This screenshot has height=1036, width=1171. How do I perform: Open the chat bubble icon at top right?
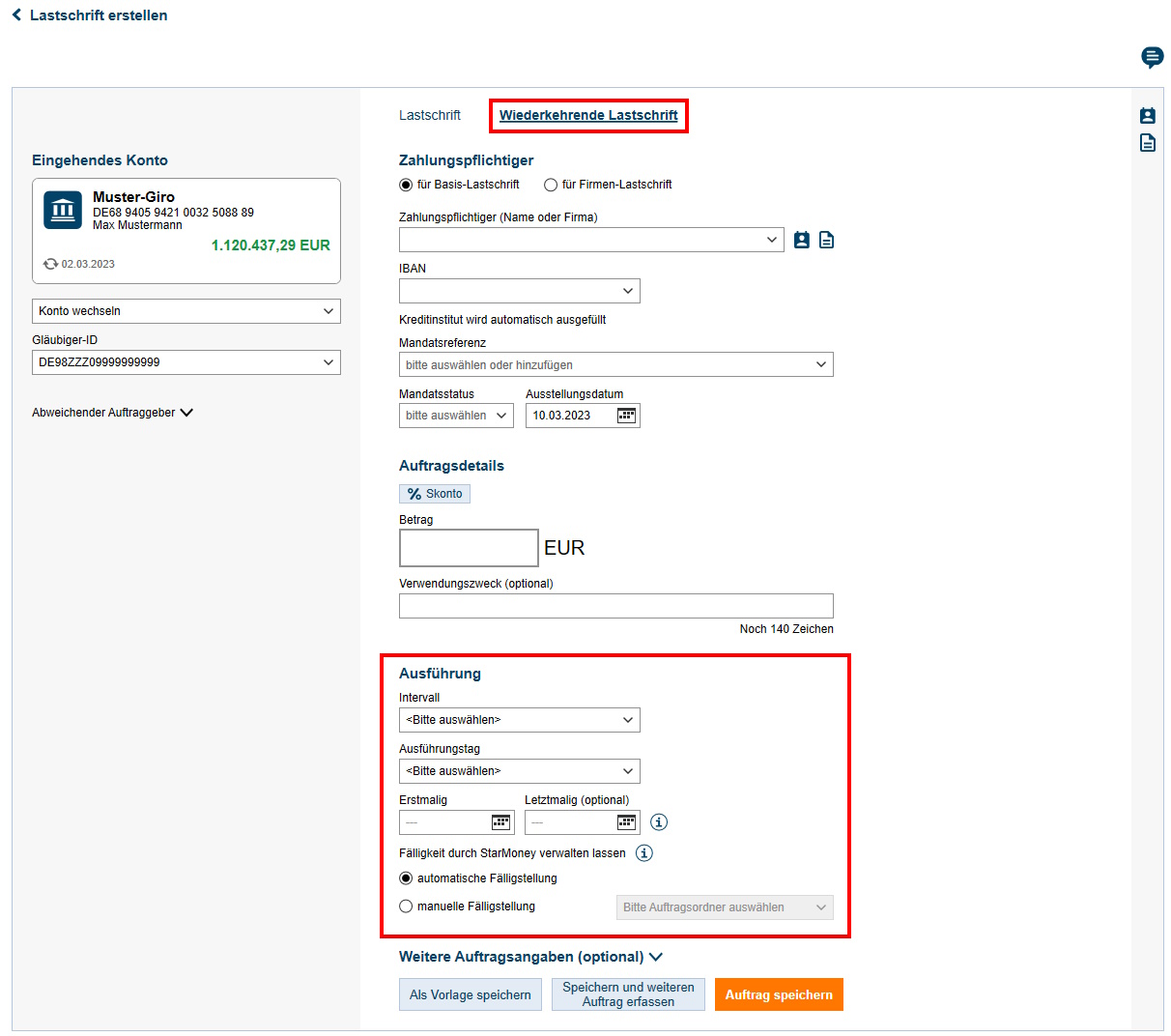tap(1152, 57)
